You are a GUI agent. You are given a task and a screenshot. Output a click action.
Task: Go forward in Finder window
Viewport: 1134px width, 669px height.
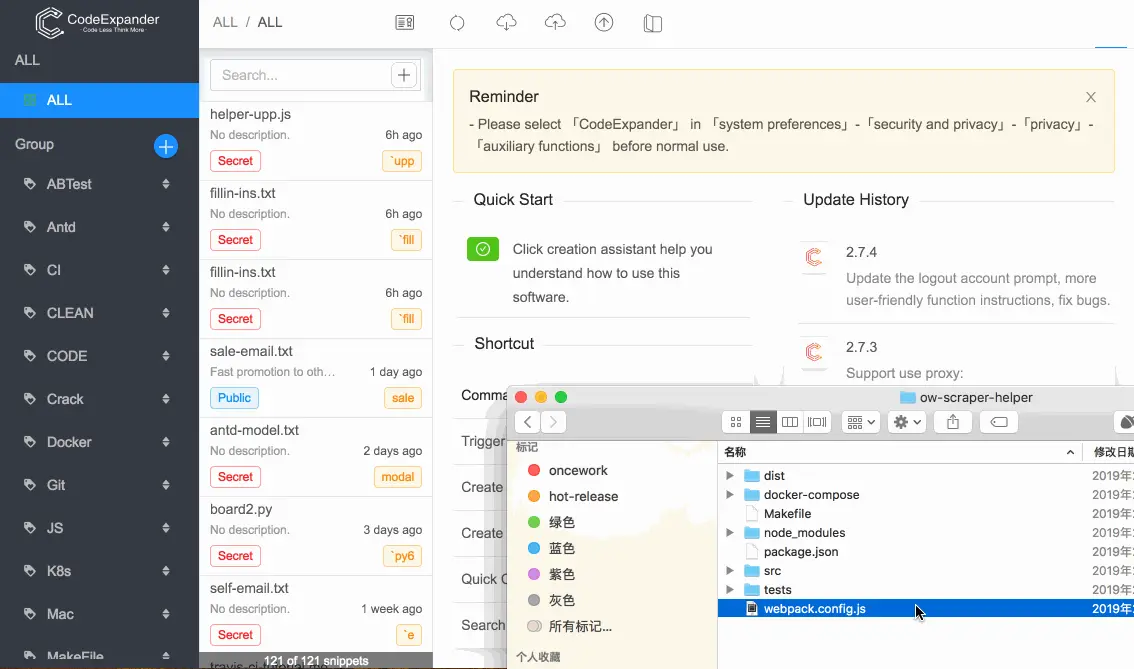click(553, 422)
